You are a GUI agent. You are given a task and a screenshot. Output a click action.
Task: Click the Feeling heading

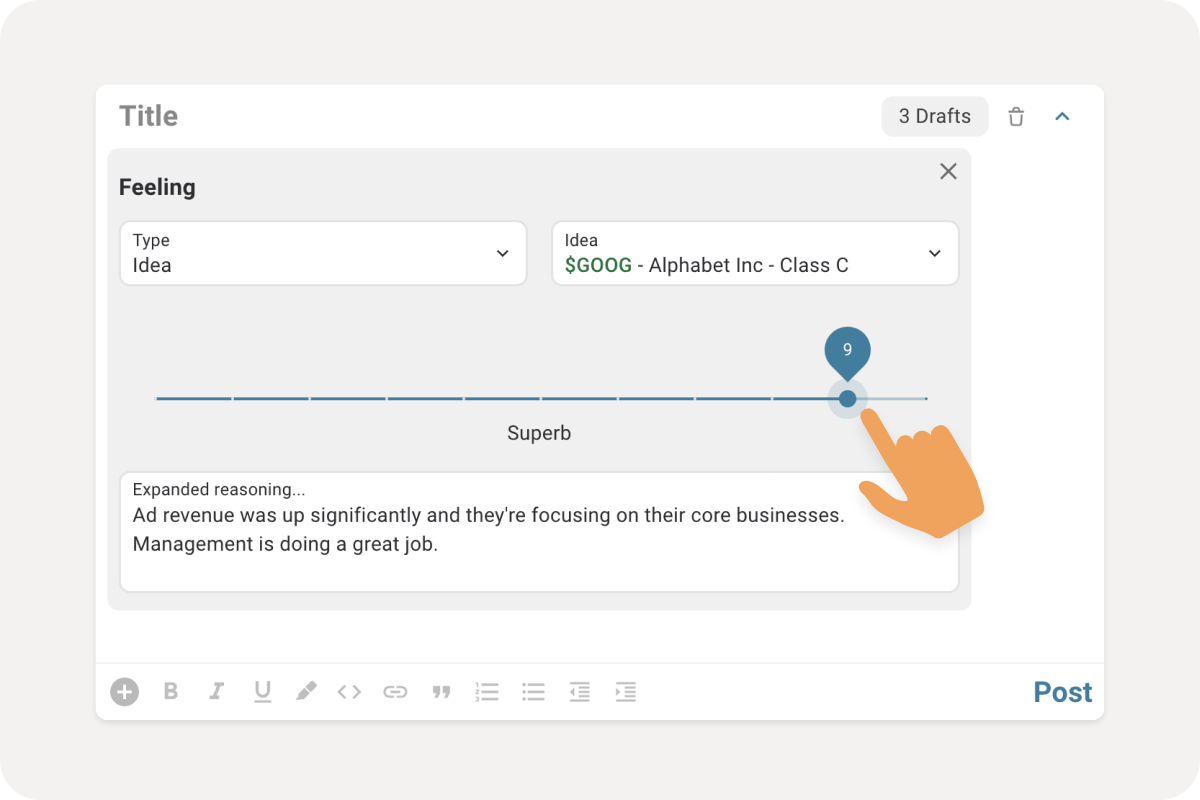(x=157, y=187)
